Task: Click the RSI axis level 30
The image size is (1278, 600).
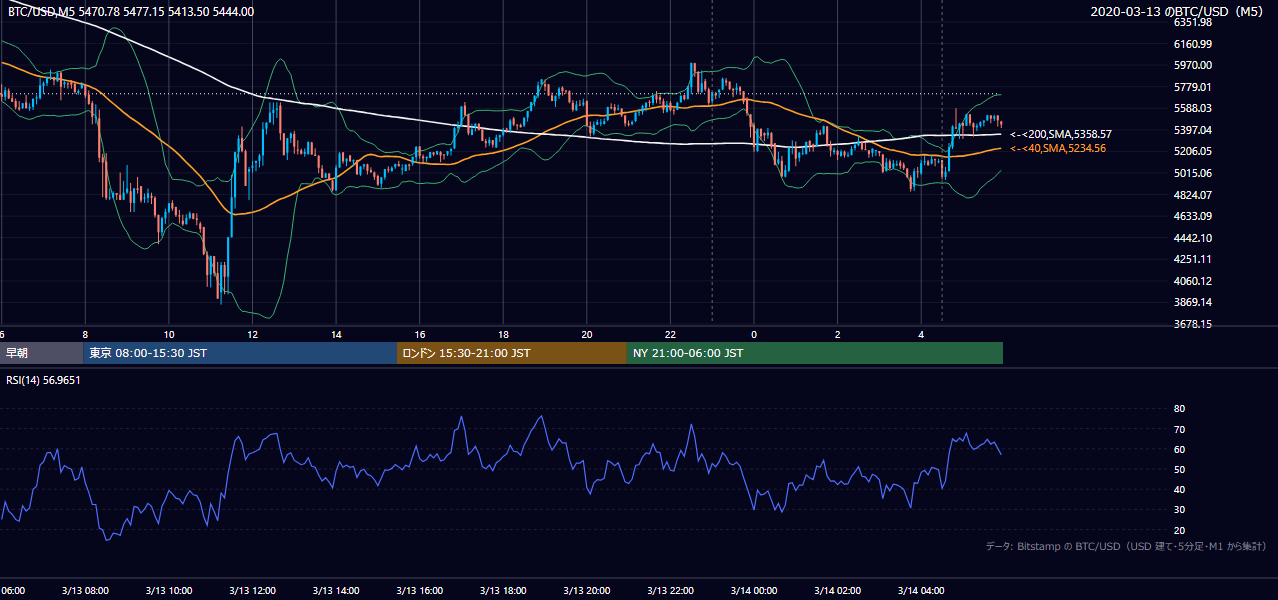Action: pos(1179,510)
